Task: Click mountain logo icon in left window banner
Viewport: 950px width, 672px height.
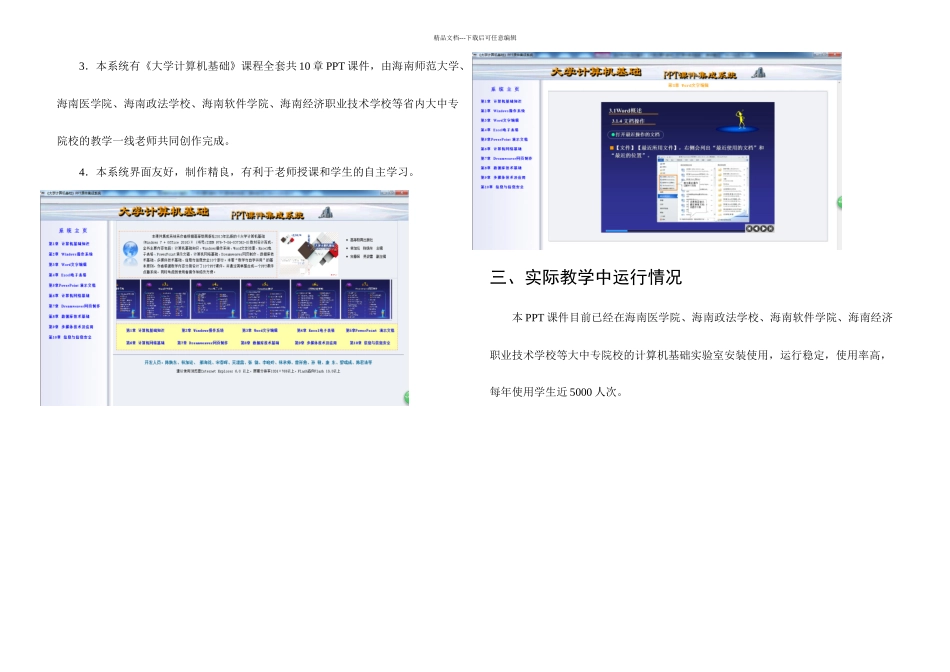Action: tap(326, 213)
